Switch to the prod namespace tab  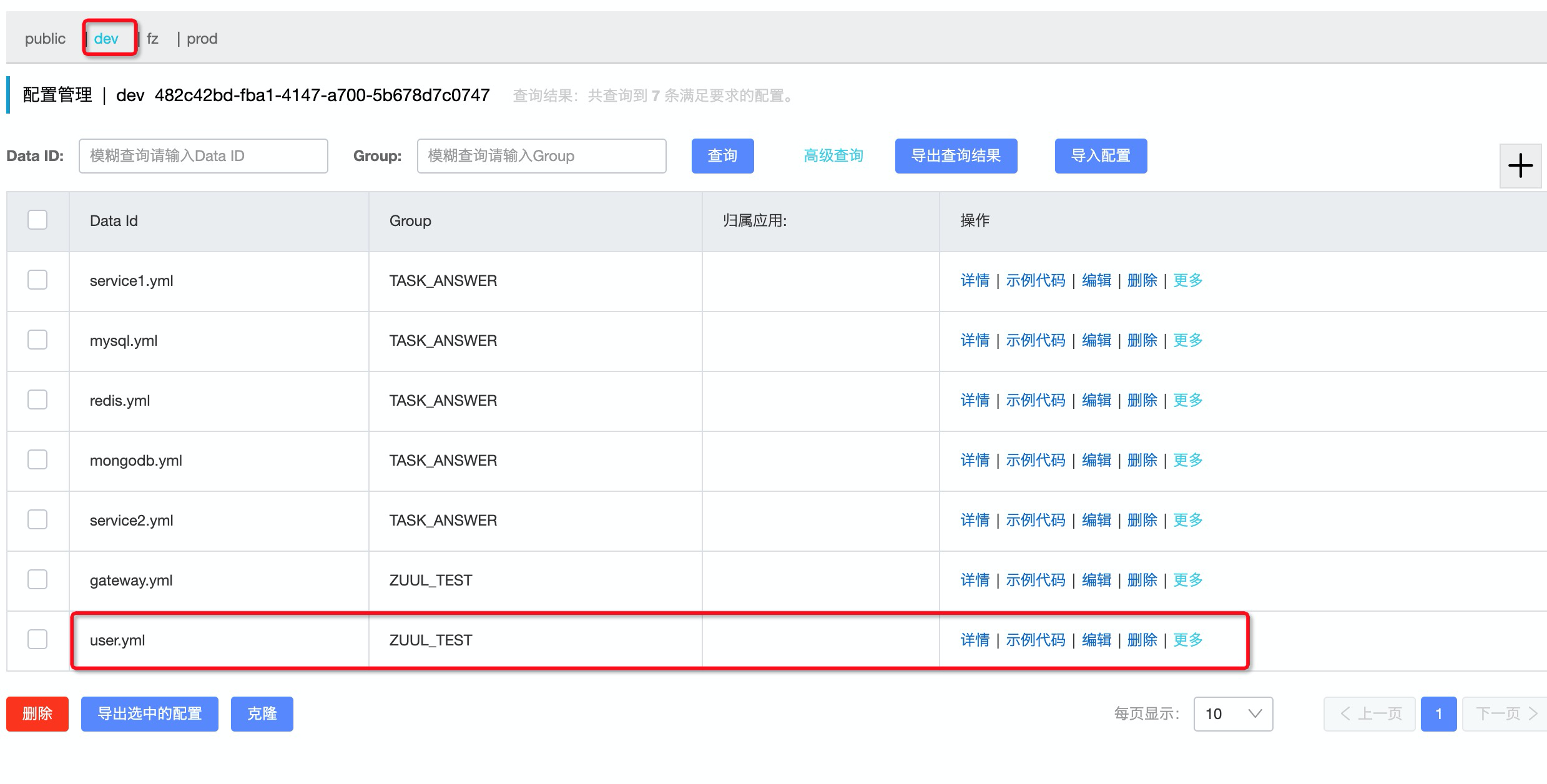(202, 39)
